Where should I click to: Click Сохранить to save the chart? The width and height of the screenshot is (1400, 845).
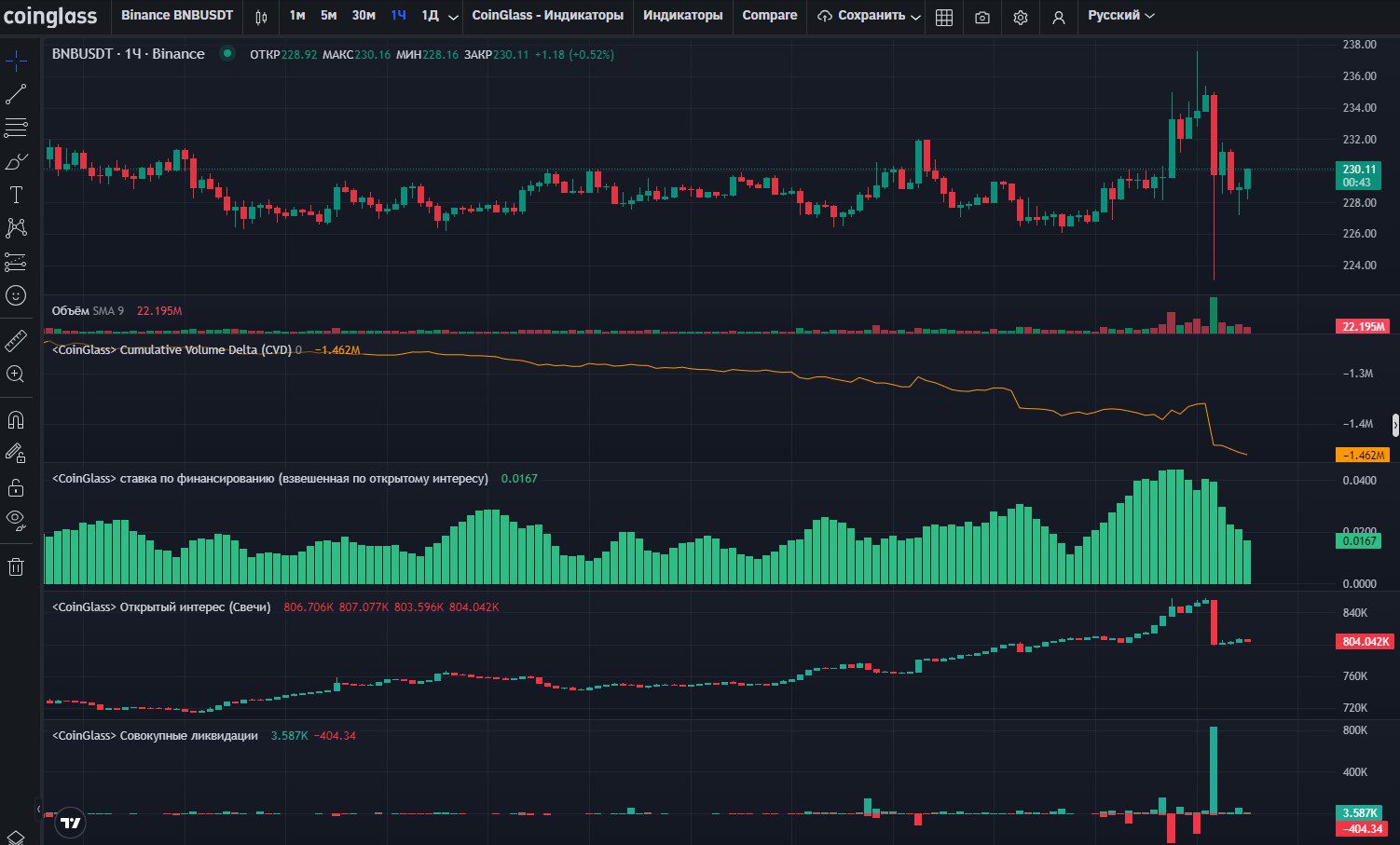pyautogui.click(x=861, y=16)
